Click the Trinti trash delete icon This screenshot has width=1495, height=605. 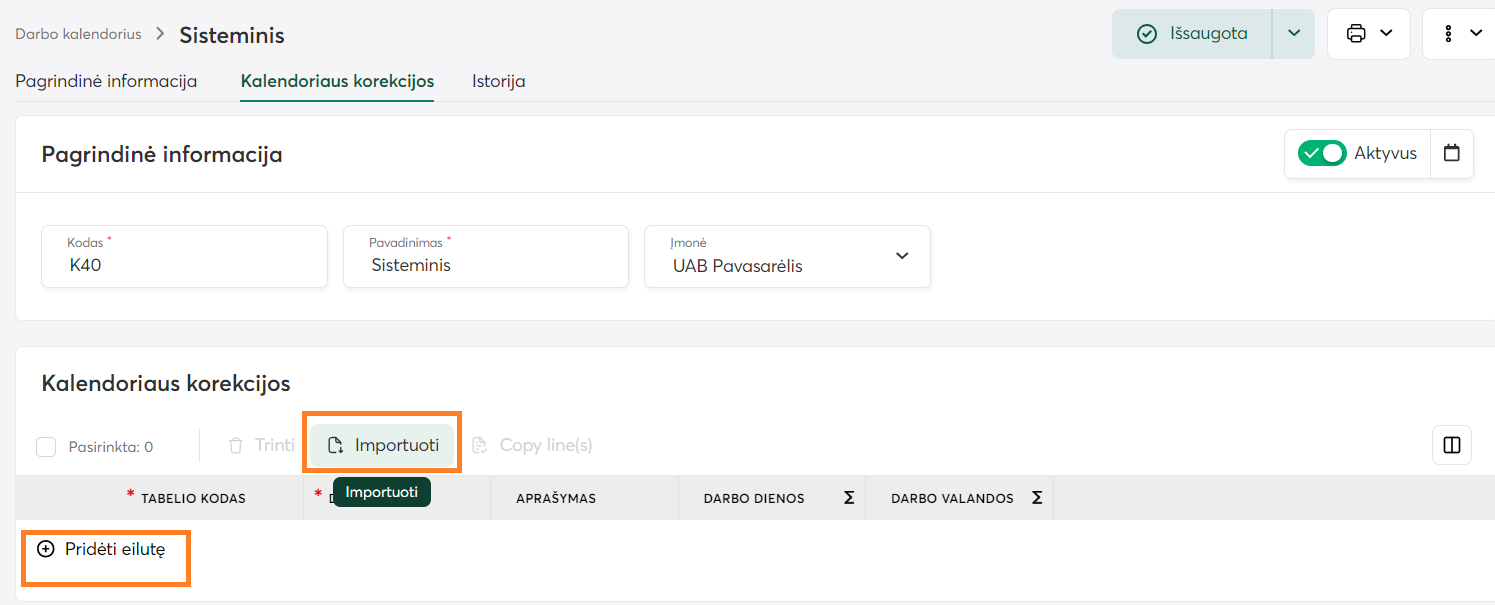pyautogui.click(x=236, y=446)
